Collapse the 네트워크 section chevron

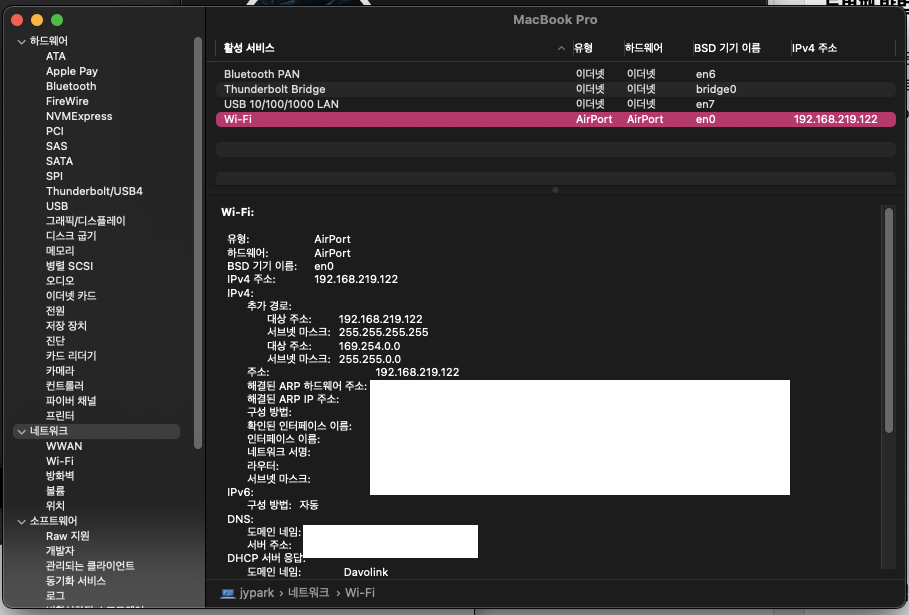click(21, 432)
